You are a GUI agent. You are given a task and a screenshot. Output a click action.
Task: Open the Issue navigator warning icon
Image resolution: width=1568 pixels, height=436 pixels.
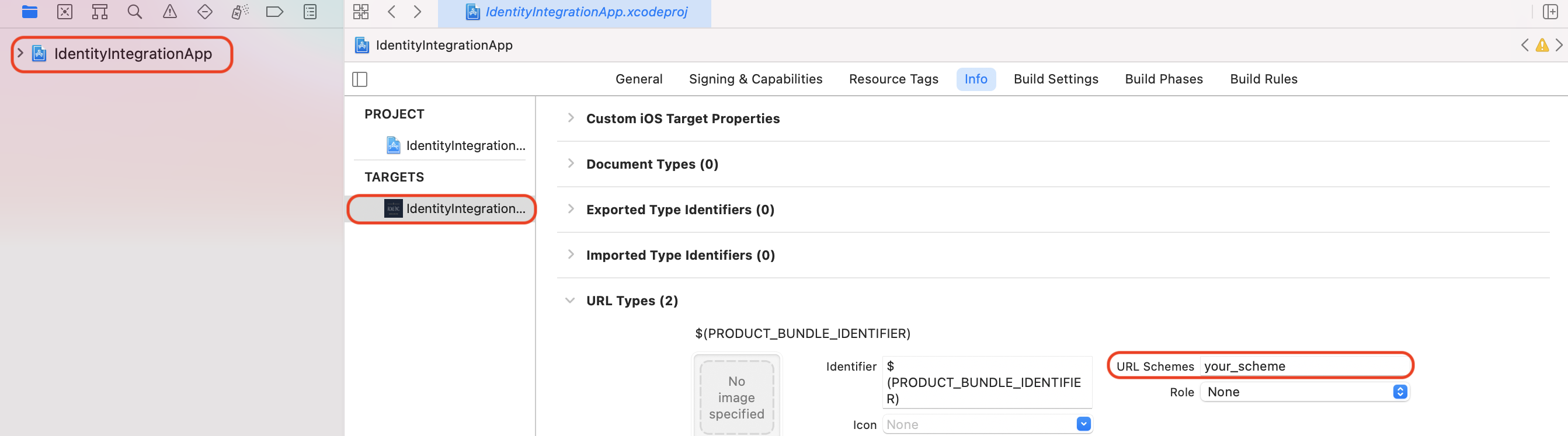(x=170, y=12)
